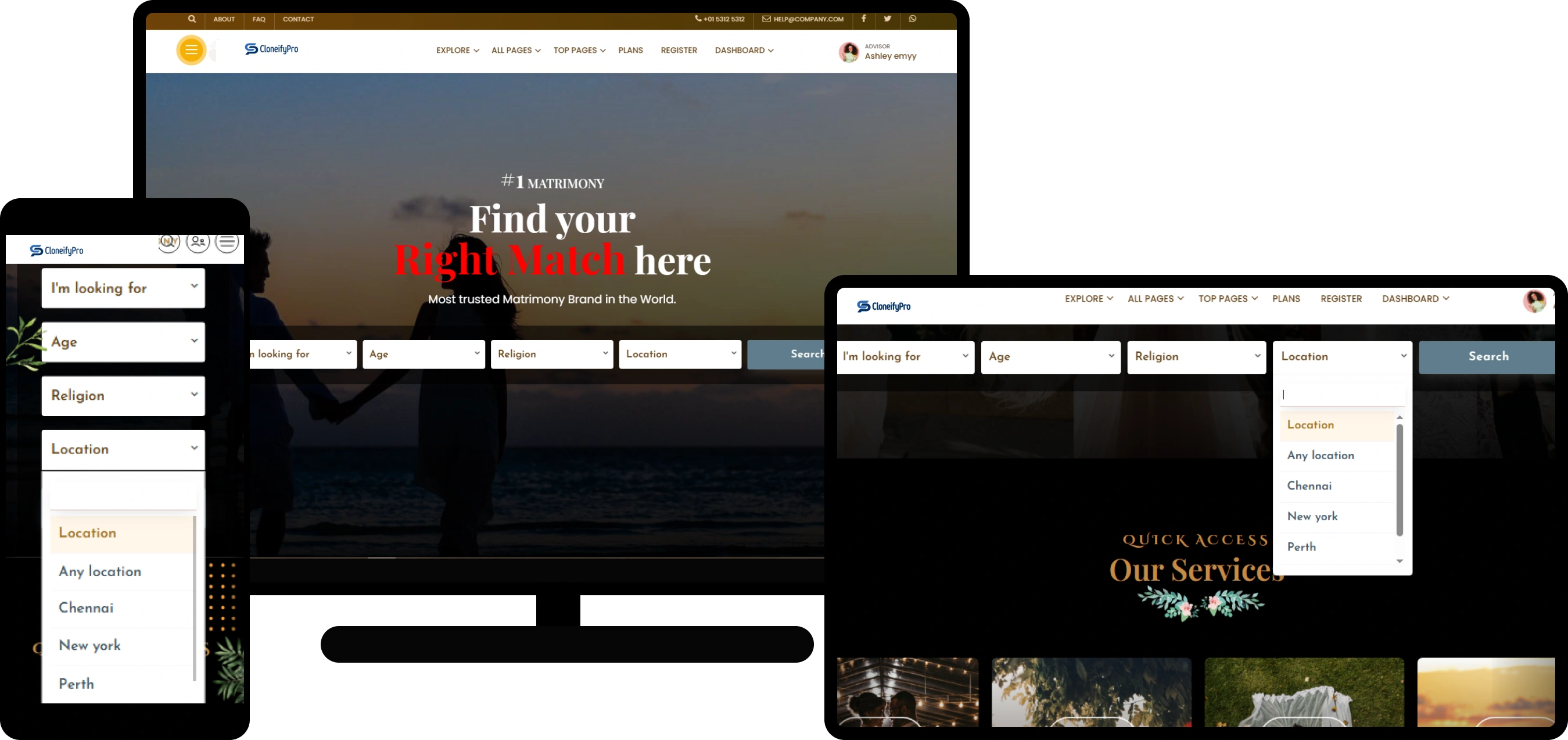This screenshot has height=740, width=1568.
Task: Select Chennai in tablet location list
Action: coord(1309,485)
